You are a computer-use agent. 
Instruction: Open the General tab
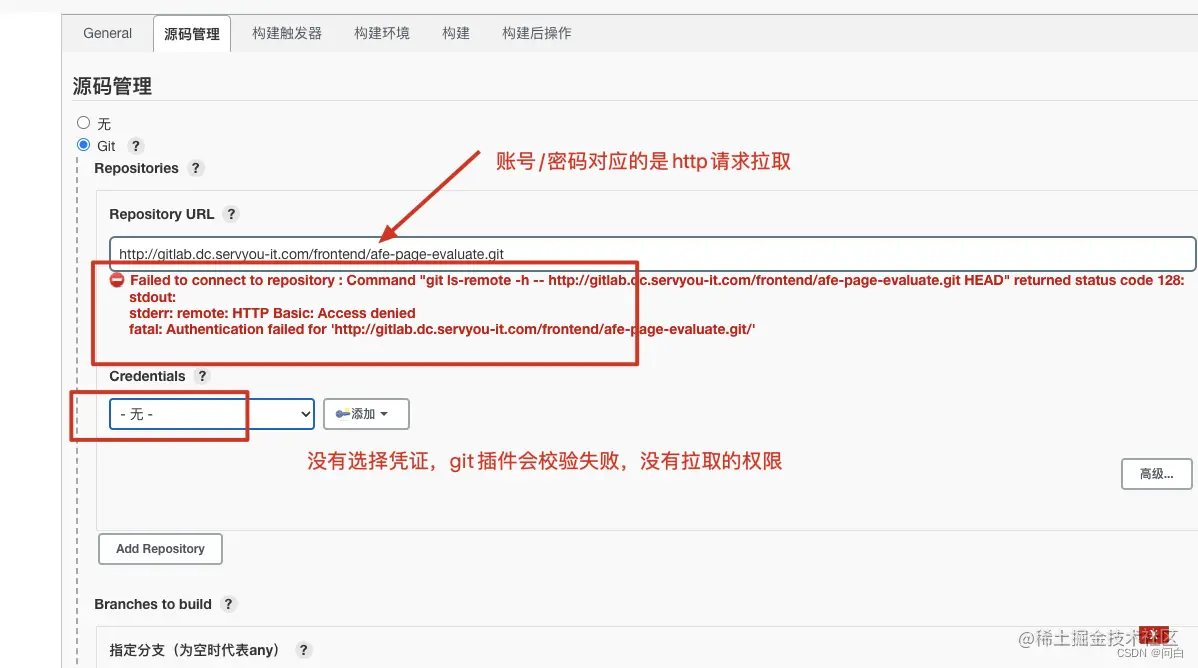point(107,33)
